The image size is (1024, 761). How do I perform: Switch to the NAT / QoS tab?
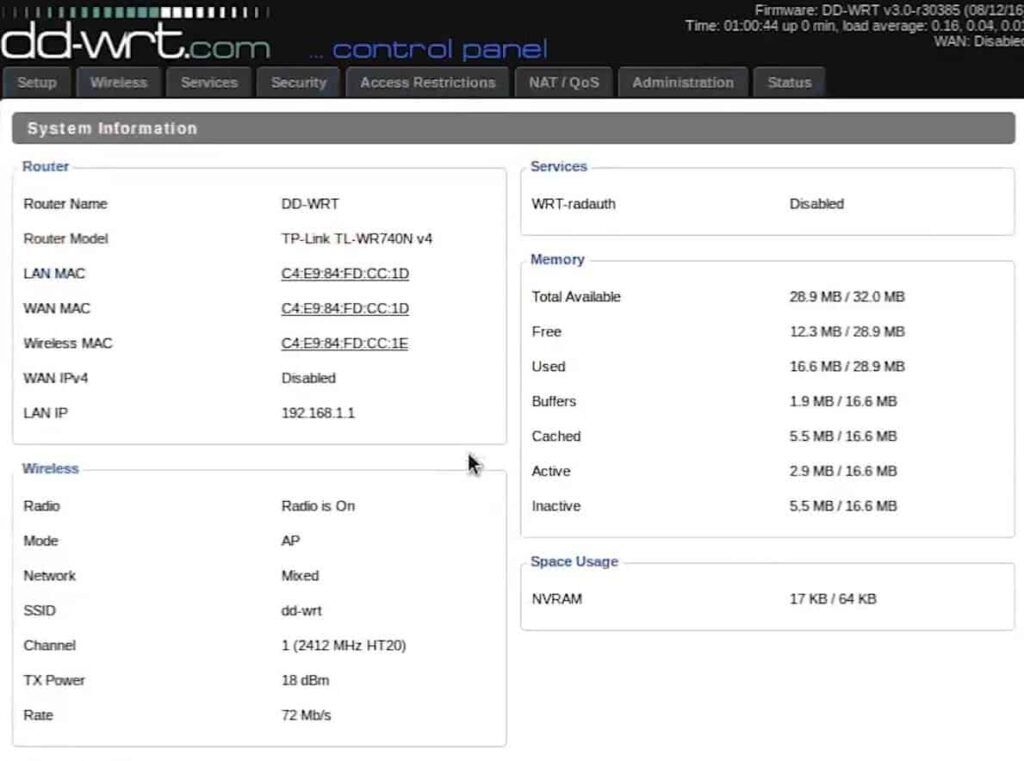point(563,82)
